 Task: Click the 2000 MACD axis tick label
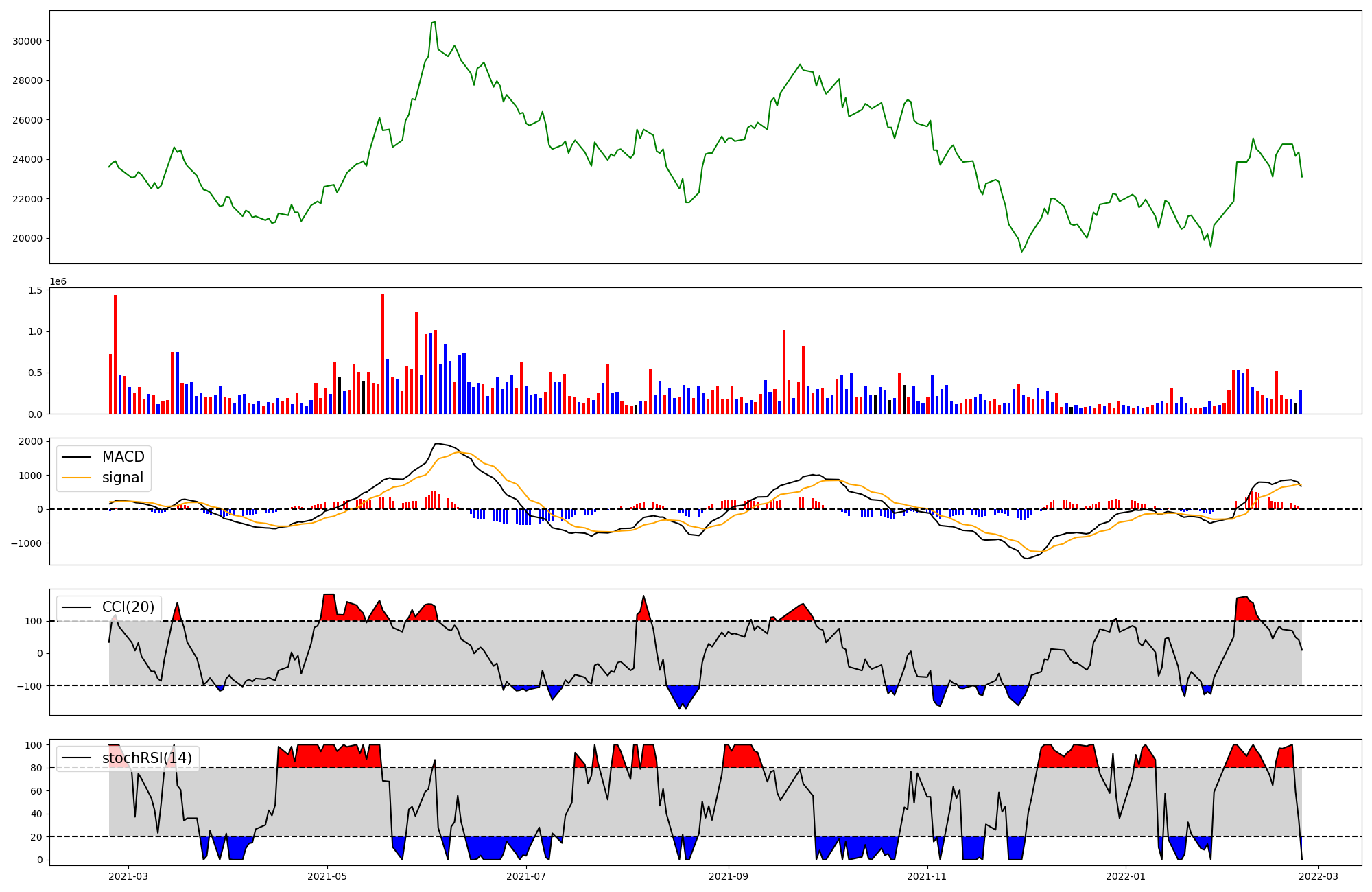(31, 441)
